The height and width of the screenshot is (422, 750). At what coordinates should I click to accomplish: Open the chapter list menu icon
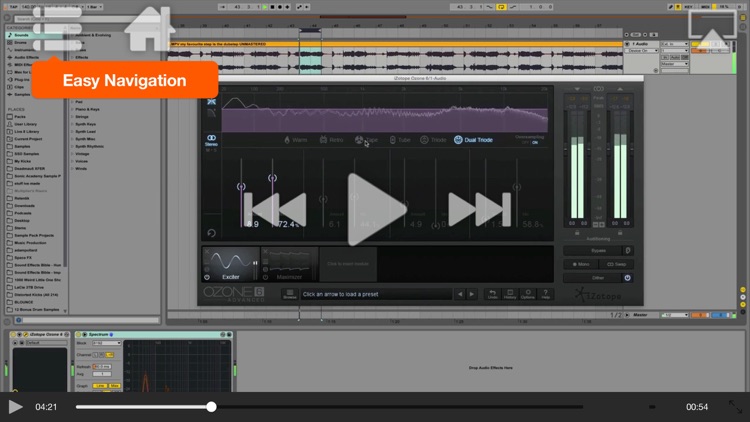(x=57, y=29)
